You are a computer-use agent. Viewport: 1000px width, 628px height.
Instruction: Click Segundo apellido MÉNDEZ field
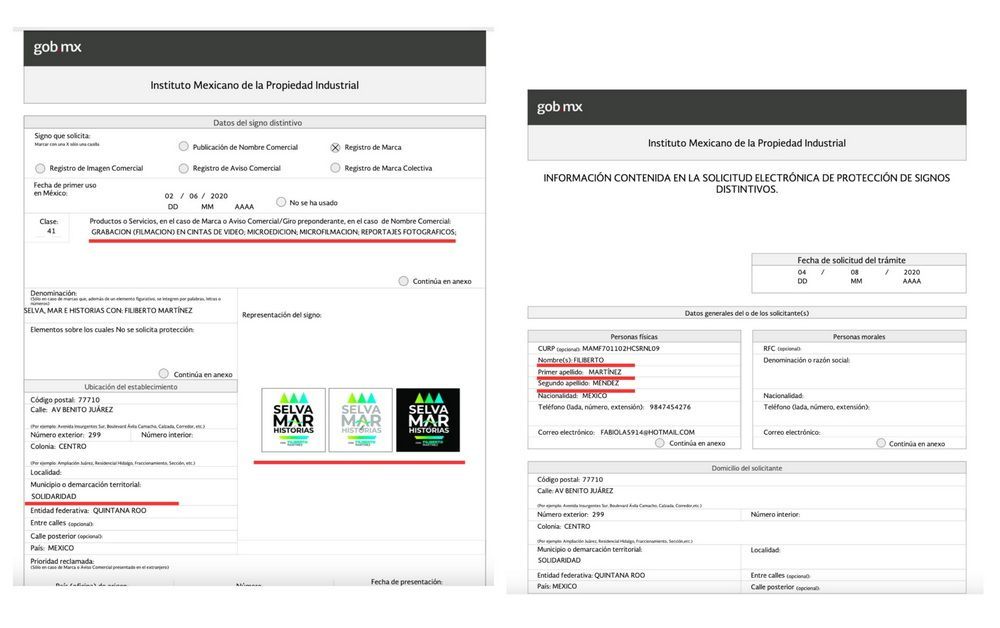[x=578, y=383]
